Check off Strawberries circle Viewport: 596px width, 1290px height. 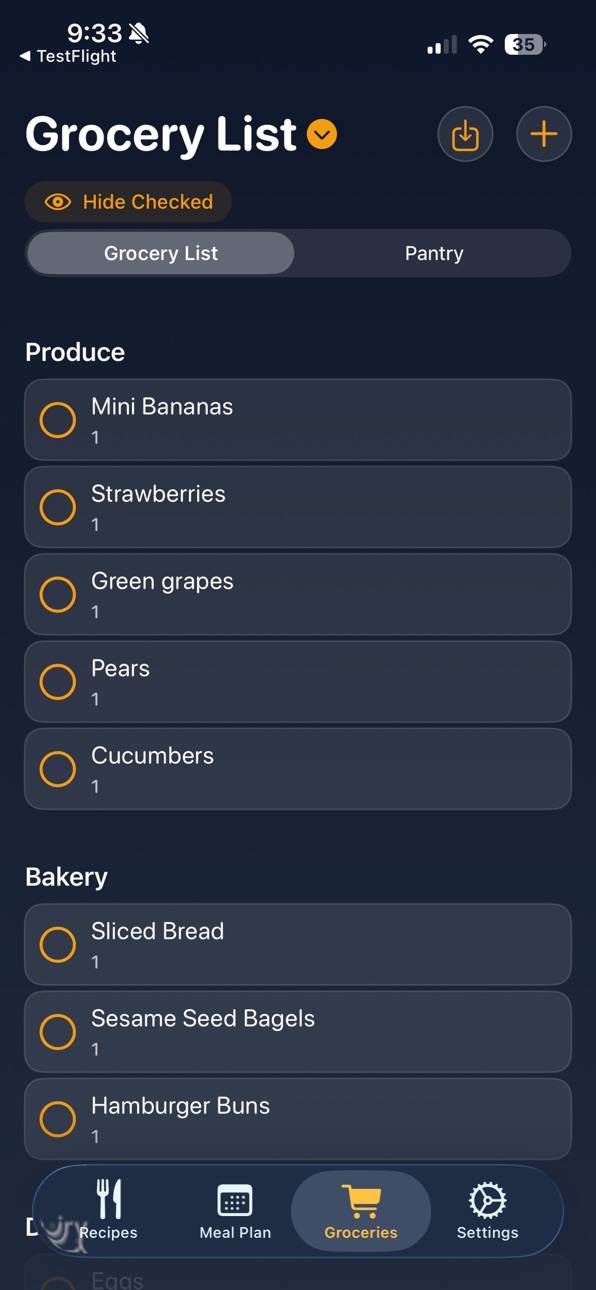click(58, 507)
